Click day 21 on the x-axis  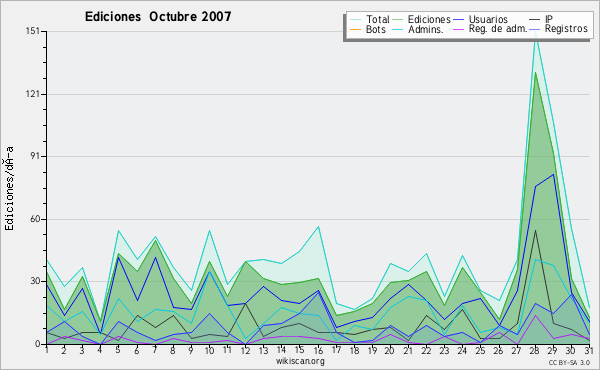(408, 350)
